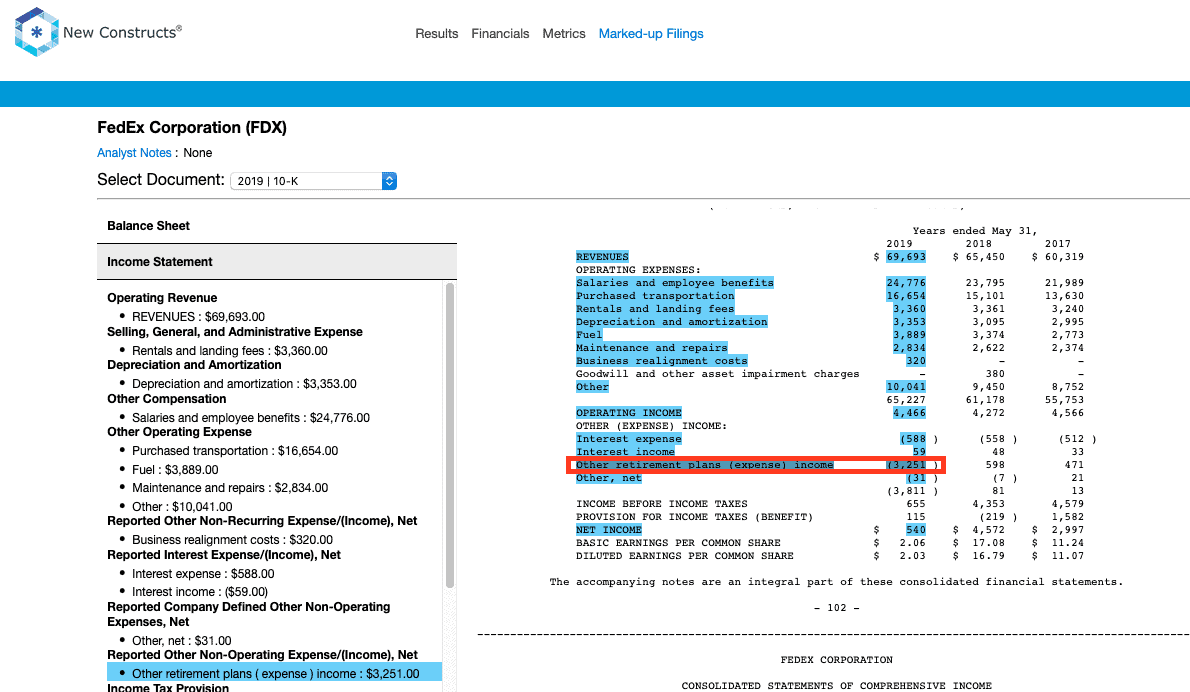Click highlighted OPERATING INCOME label
This screenshot has height=692, width=1190.
tap(628, 413)
